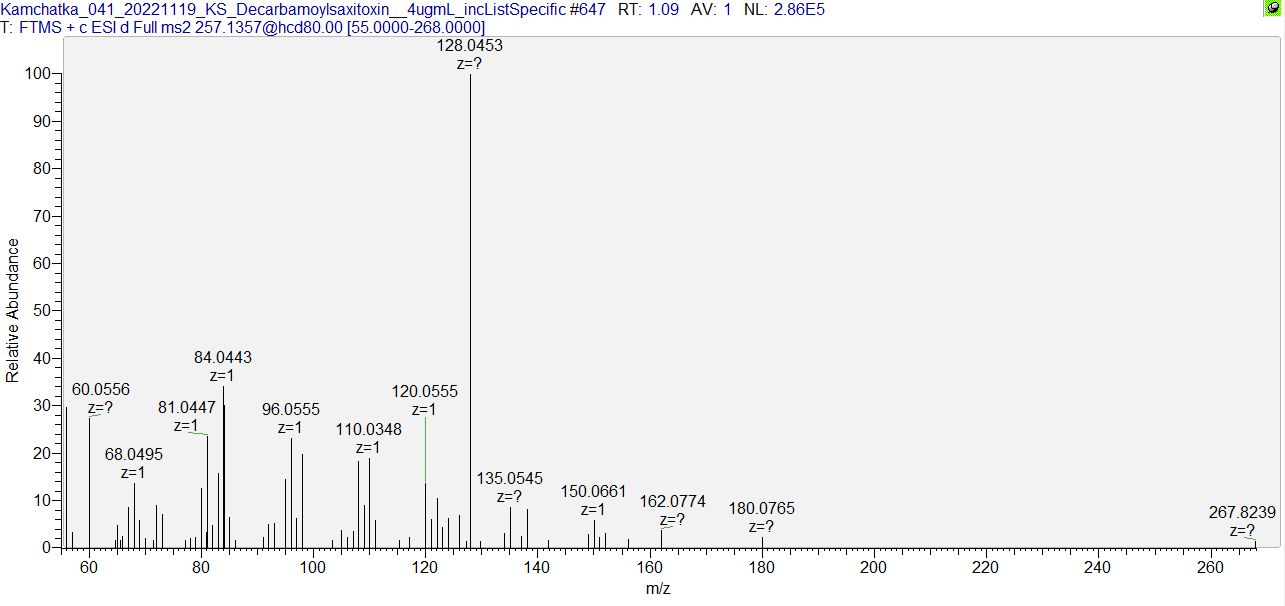
Task: Click the 162.0774 peak label
Action: point(673,501)
